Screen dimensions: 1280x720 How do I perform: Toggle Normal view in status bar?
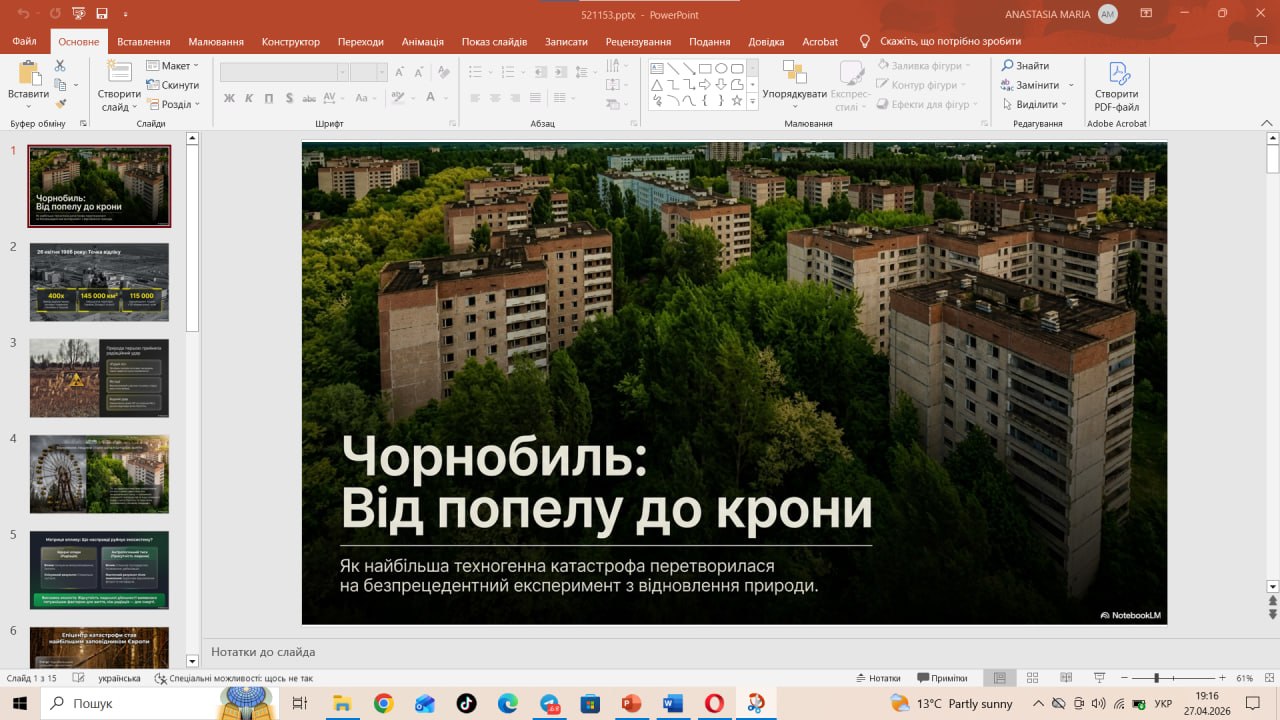[x=999, y=678]
